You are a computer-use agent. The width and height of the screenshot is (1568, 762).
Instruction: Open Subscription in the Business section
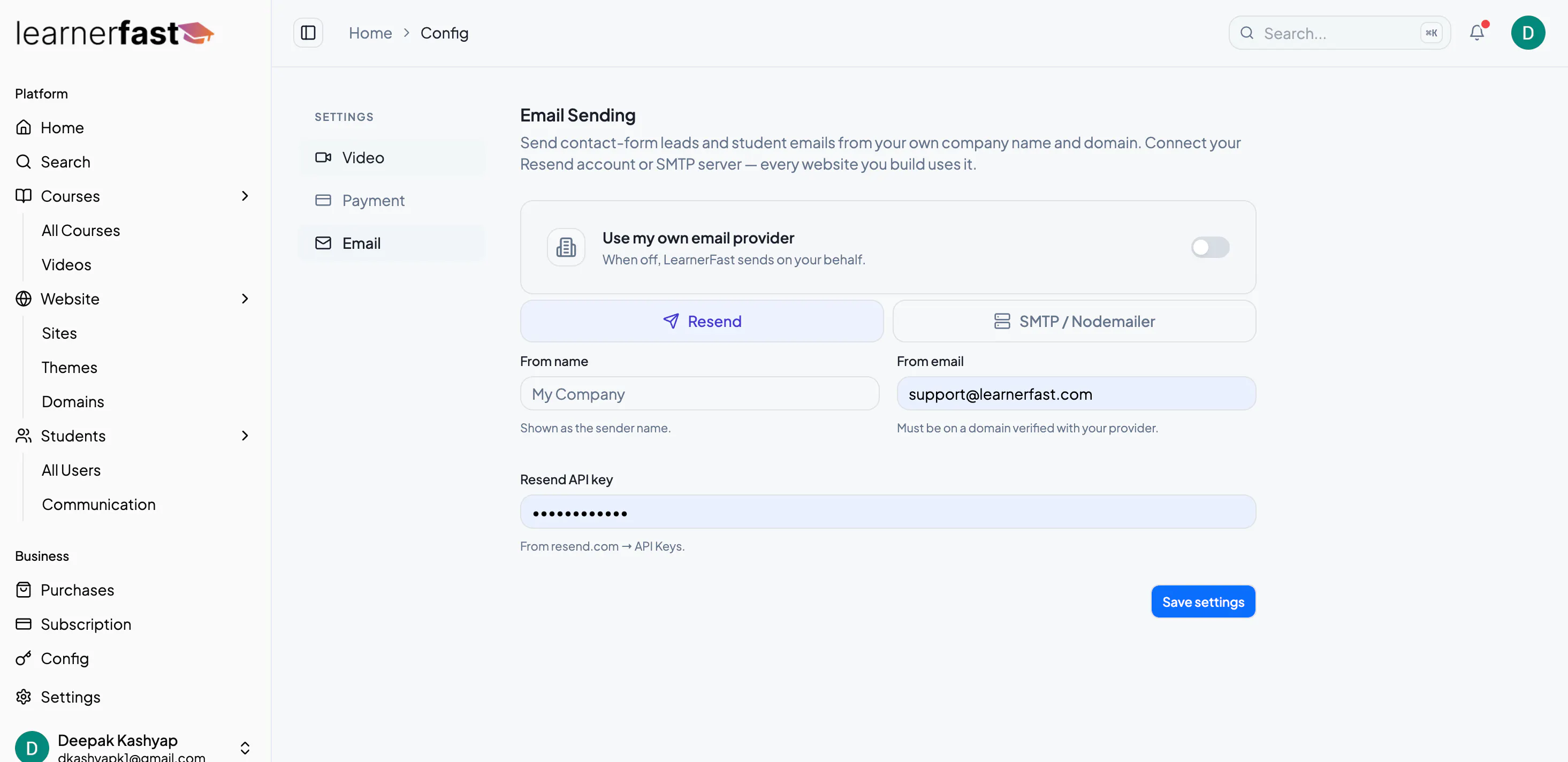(86, 624)
